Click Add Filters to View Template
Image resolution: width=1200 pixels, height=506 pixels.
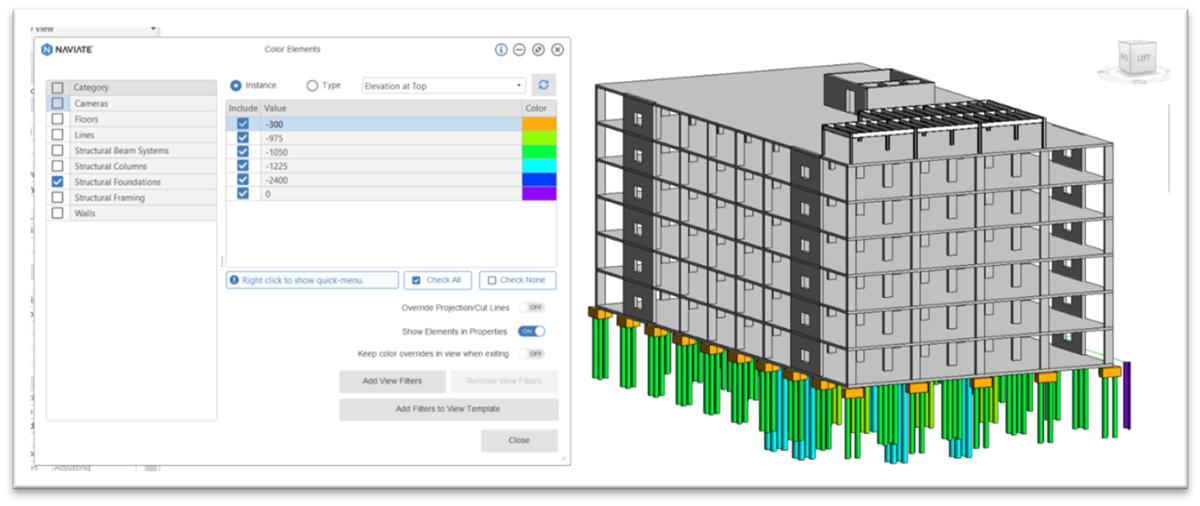pyautogui.click(x=448, y=409)
